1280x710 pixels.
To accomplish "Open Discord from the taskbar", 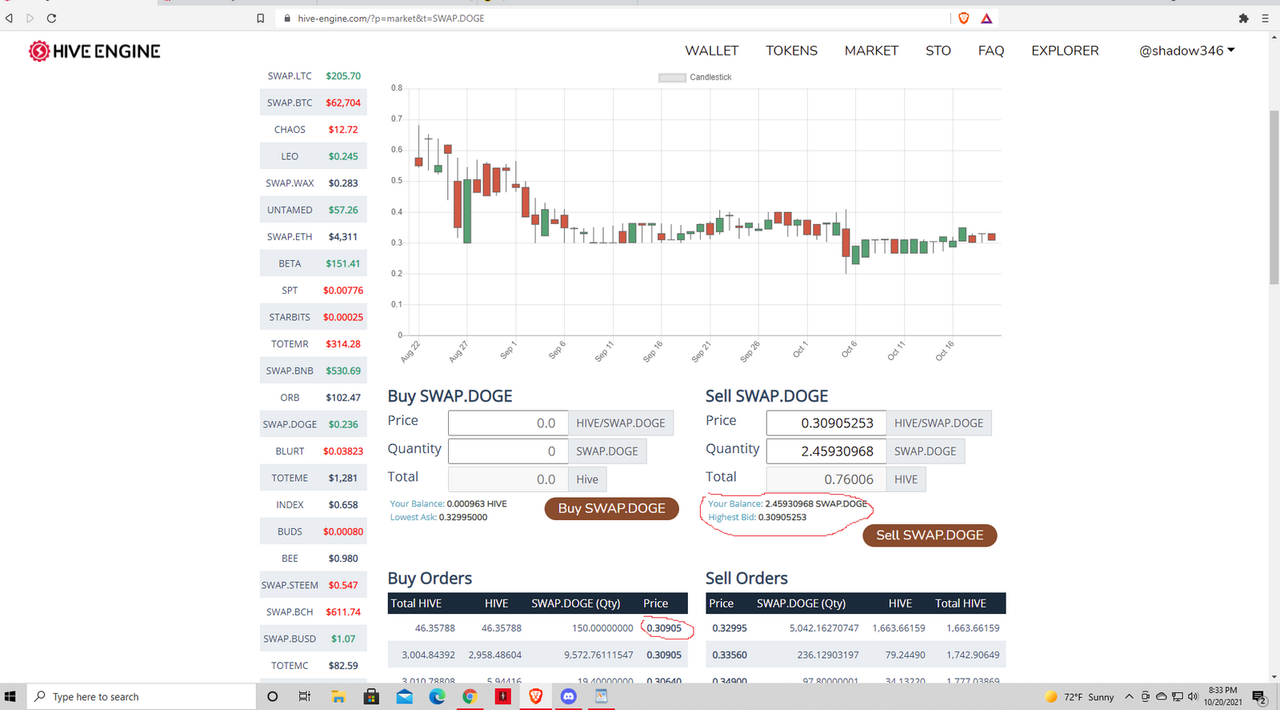I will 568,696.
